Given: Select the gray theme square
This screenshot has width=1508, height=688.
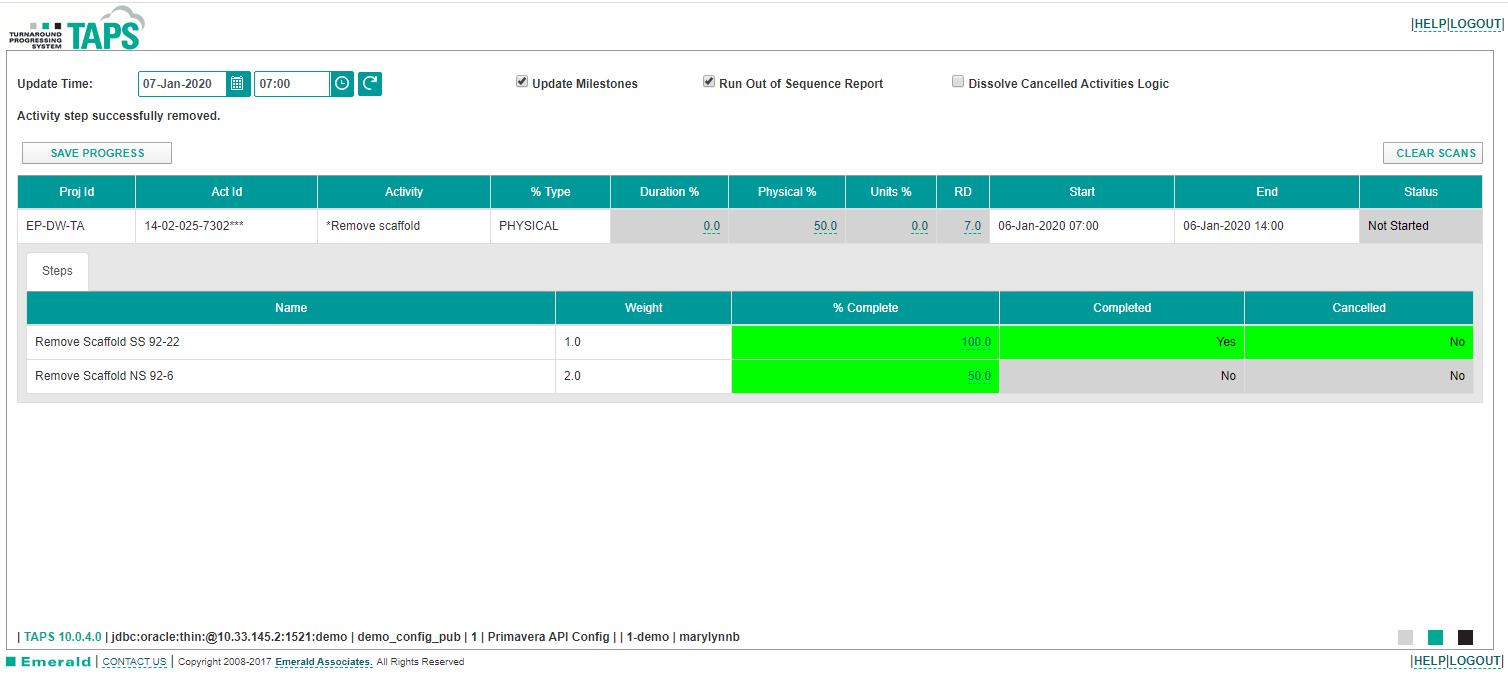Looking at the screenshot, I should click(x=1406, y=636).
